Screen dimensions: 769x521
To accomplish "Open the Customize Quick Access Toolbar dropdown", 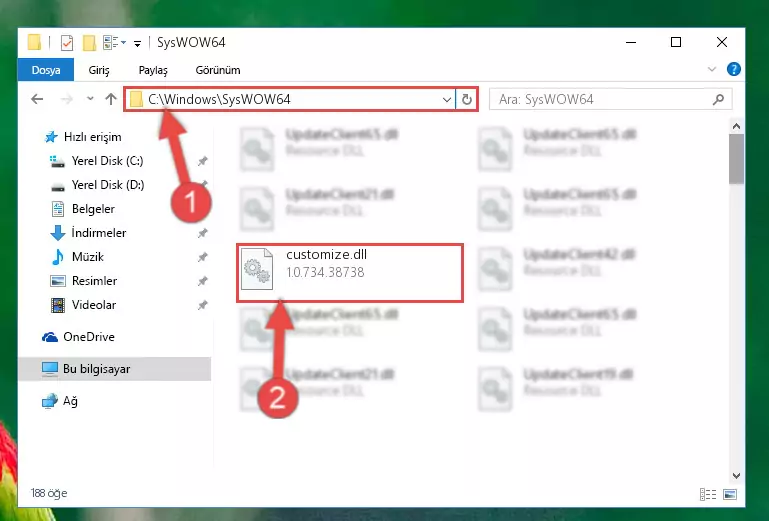I will (x=138, y=44).
